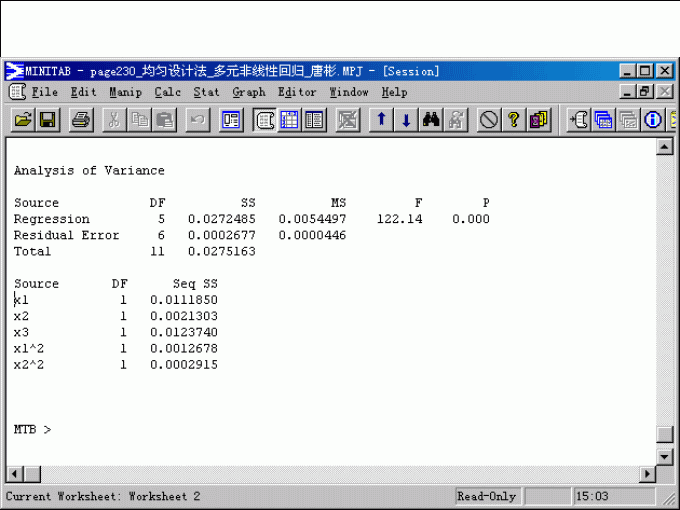Open the Editor menu
Viewport: 680px width, 510px height.
click(x=296, y=92)
